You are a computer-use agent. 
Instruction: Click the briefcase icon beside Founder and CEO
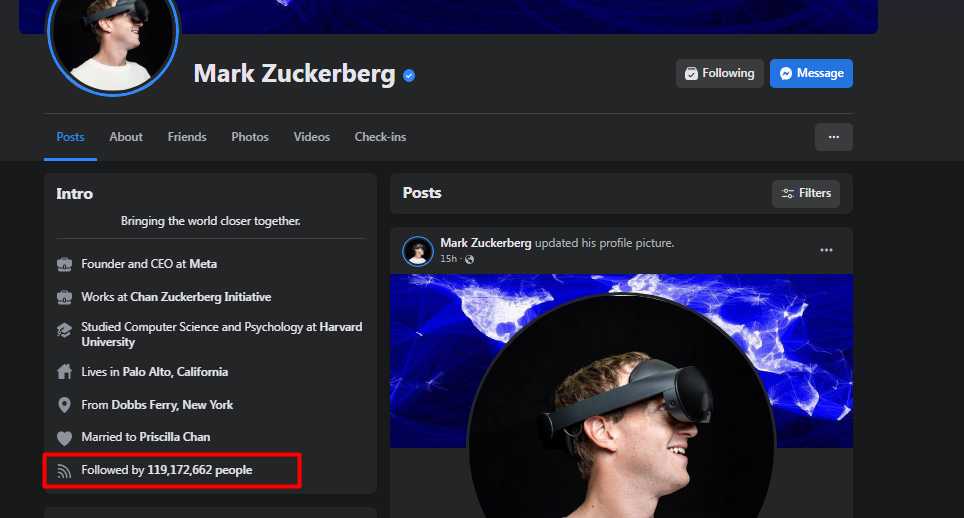pyautogui.click(x=65, y=264)
